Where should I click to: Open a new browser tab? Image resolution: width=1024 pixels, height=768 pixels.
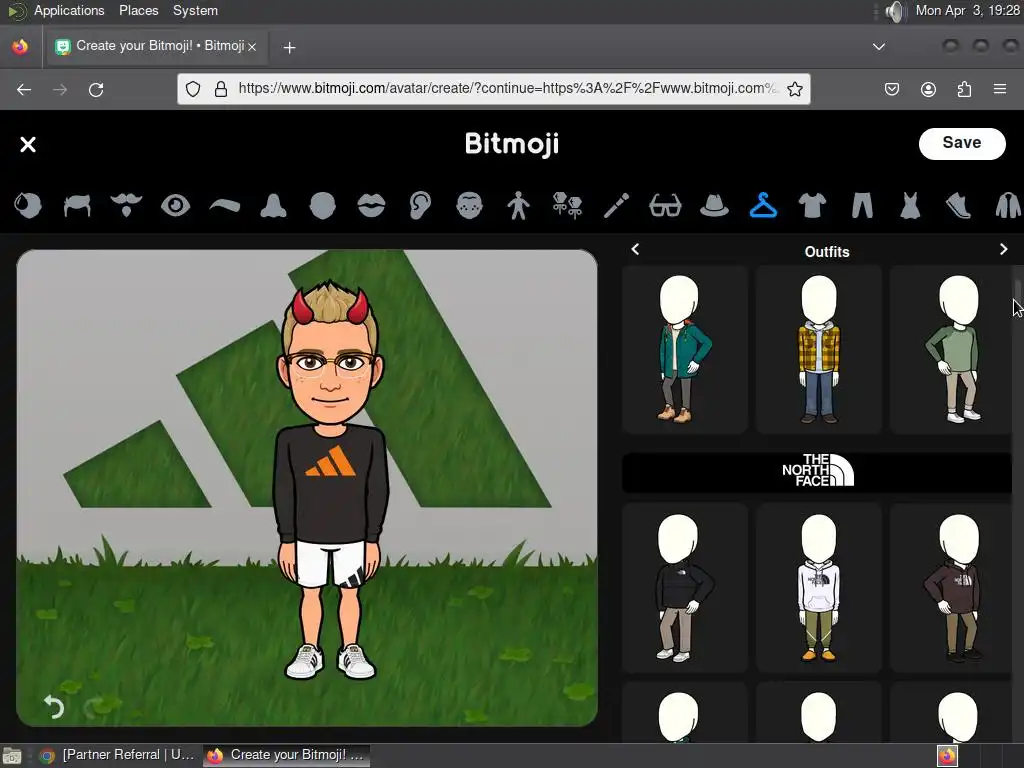tap(289, 48)
